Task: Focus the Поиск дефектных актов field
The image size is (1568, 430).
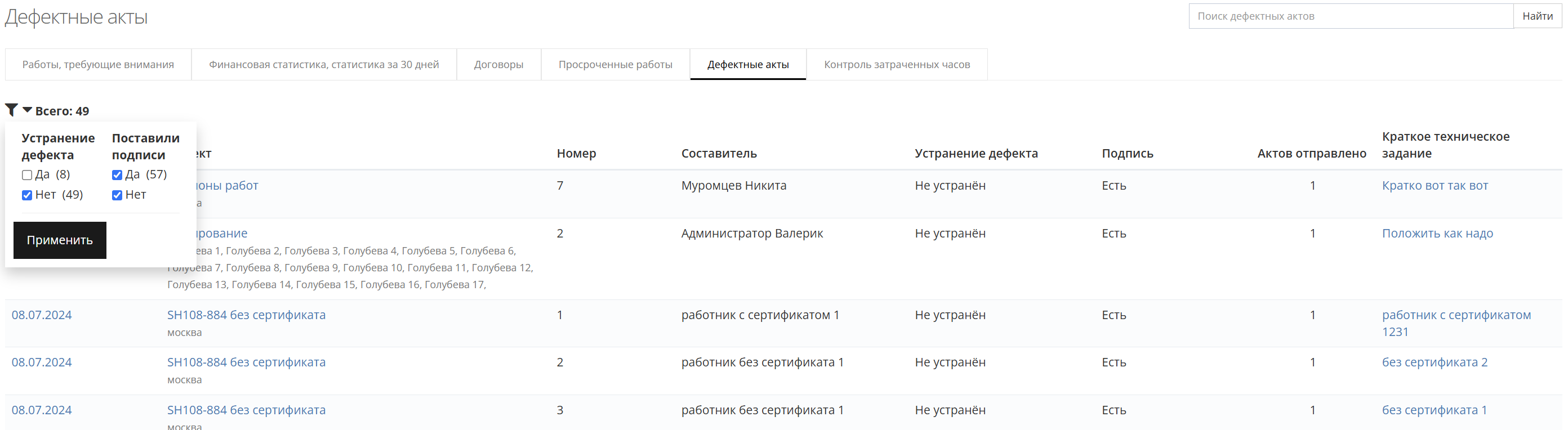Action: click(1350, 16)
